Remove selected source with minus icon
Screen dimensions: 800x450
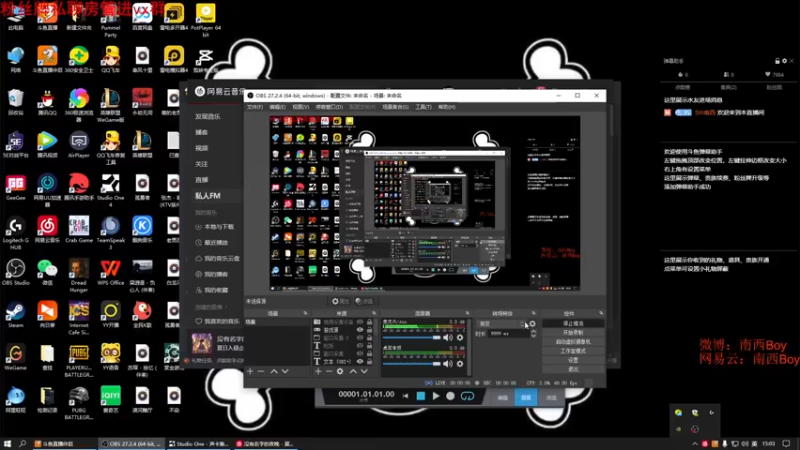pos(329,371)
